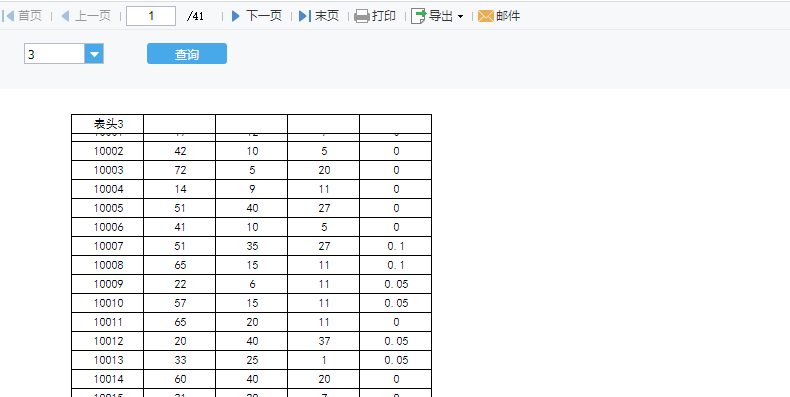This screenshot has width=790, height=397.
Task: Click value 20 in row 10011
Action: click(252, 322)
